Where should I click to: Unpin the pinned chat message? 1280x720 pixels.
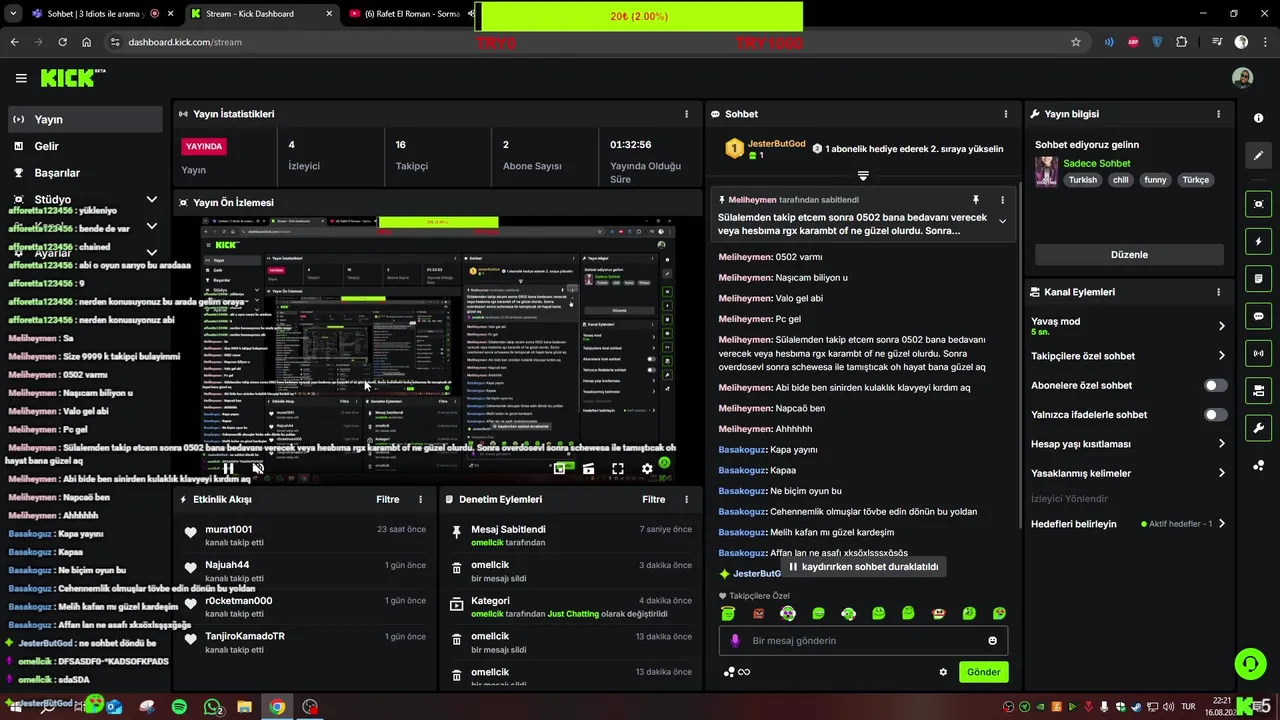pos(976,200)
